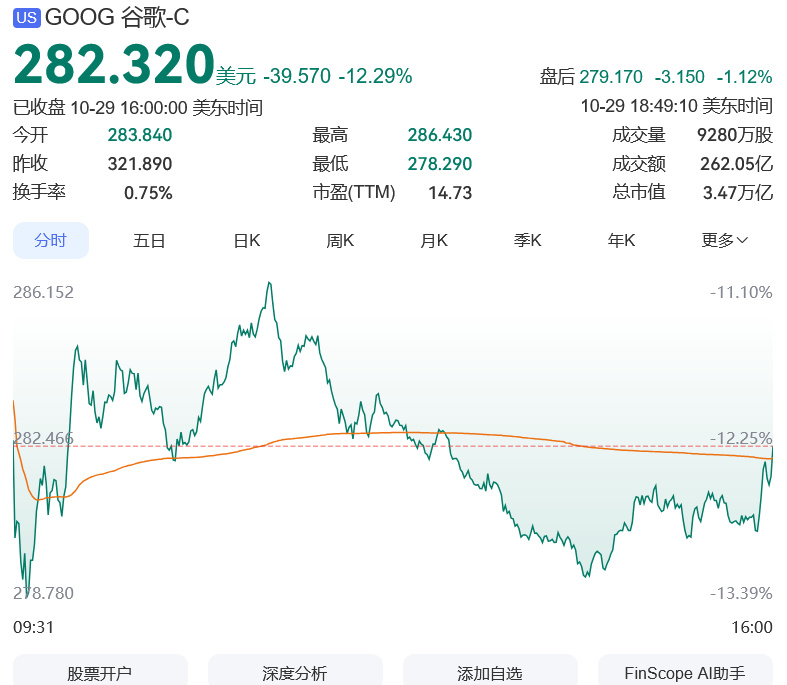Click the 最高 value 286.430
787x685 pixels.
pos(440,135)
